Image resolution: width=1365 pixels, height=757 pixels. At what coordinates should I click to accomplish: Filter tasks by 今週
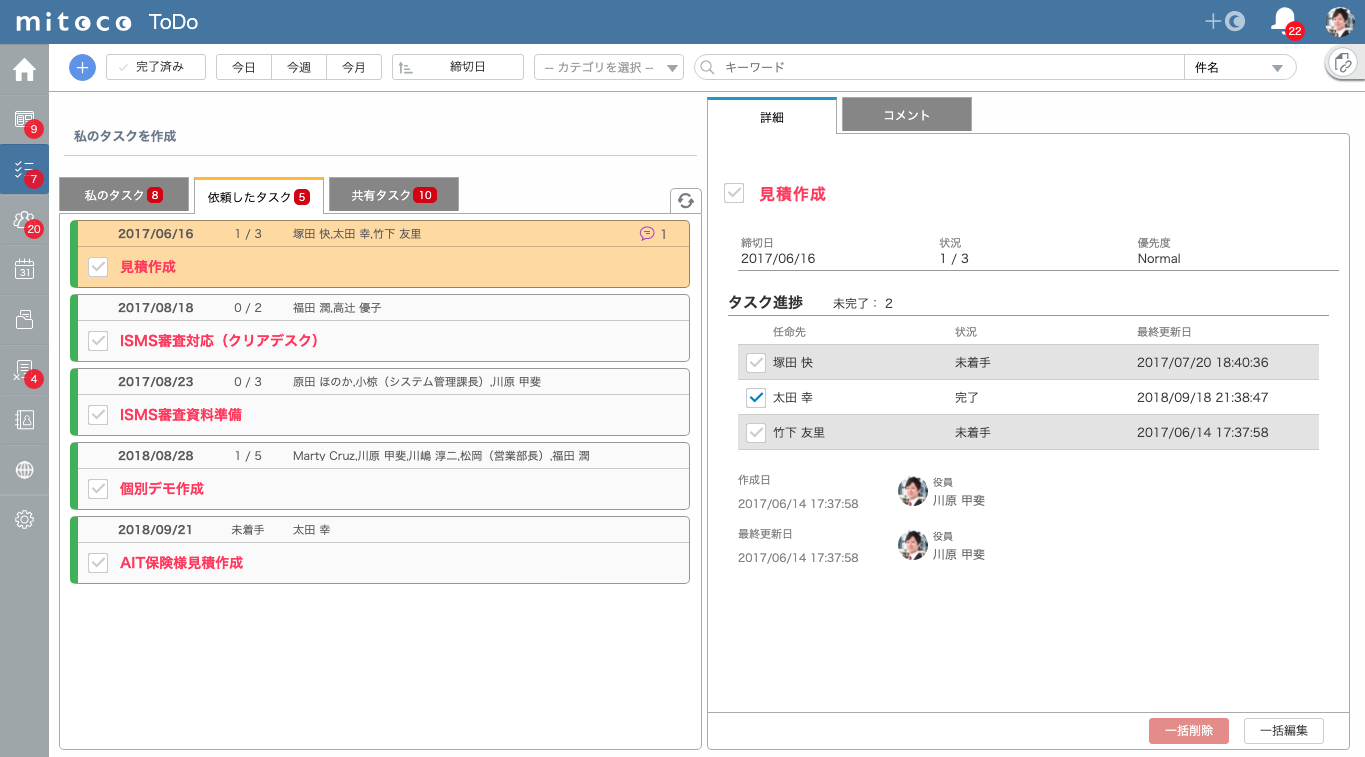[299, 67]
